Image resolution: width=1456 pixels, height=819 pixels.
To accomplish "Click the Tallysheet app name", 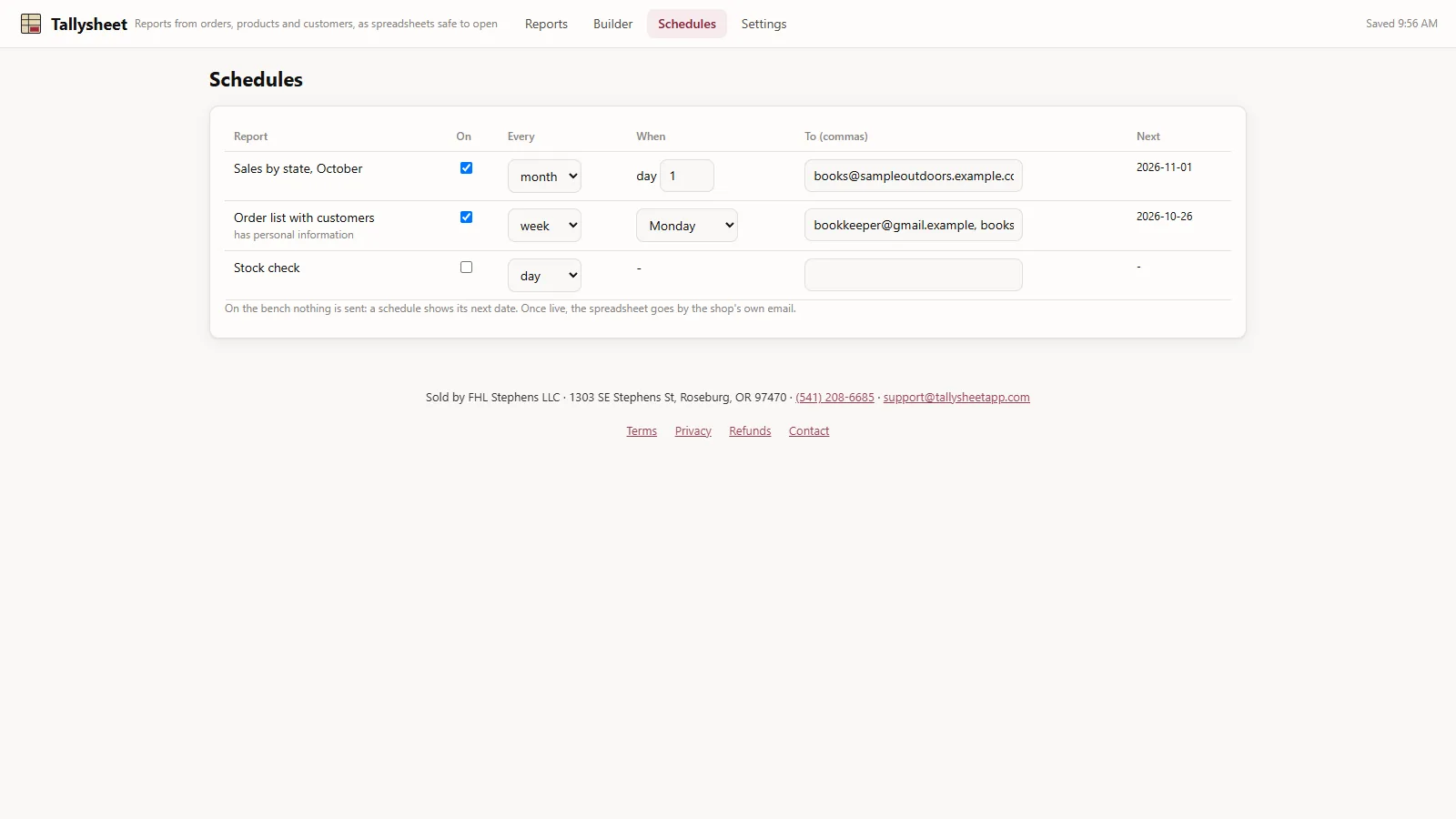I will (89, 25).
